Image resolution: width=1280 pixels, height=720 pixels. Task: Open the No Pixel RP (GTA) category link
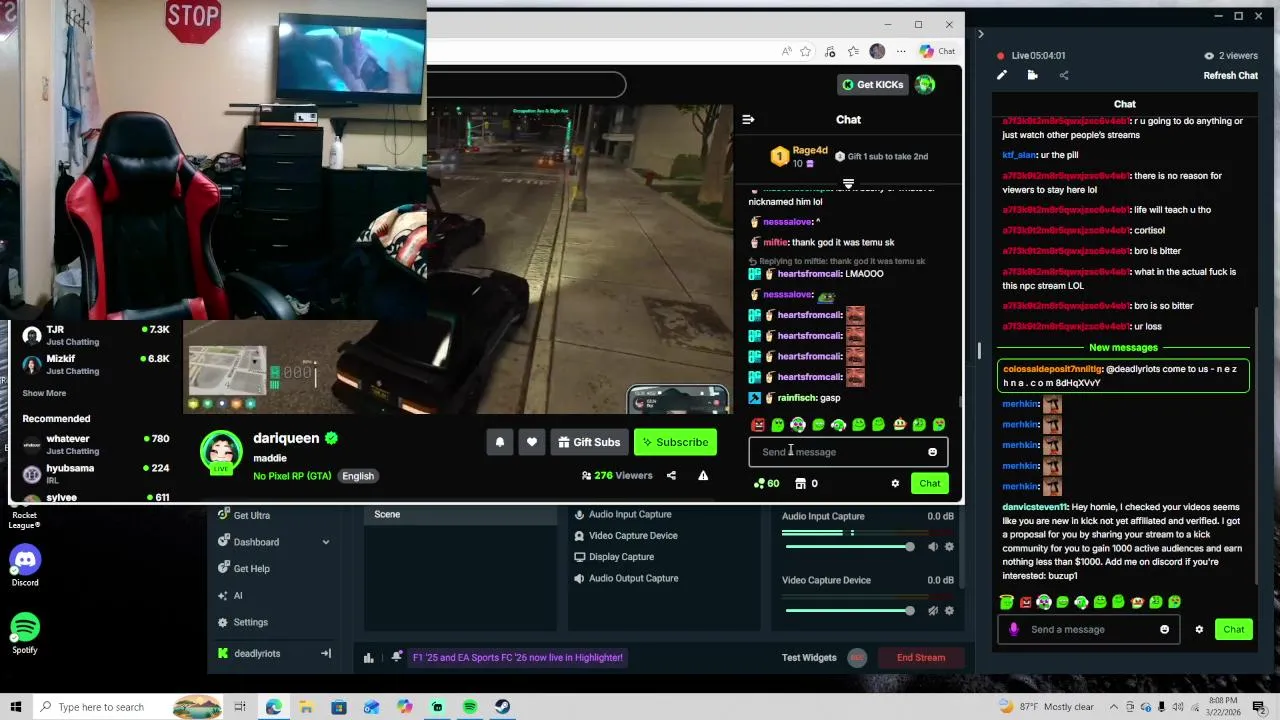292,476
